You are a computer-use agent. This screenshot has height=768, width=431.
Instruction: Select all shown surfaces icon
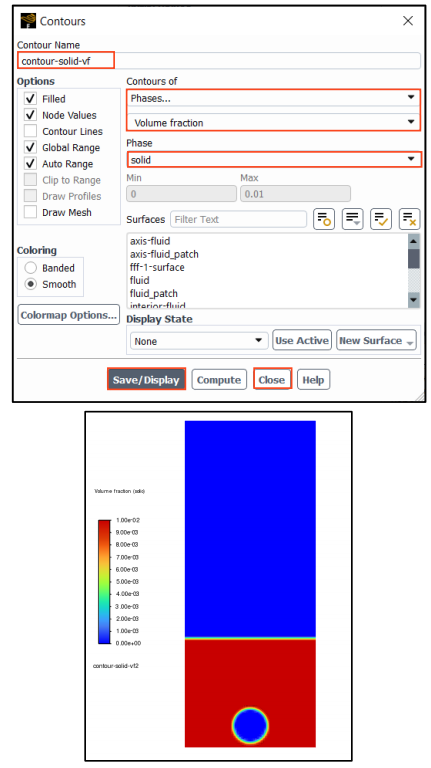point(381,219)
